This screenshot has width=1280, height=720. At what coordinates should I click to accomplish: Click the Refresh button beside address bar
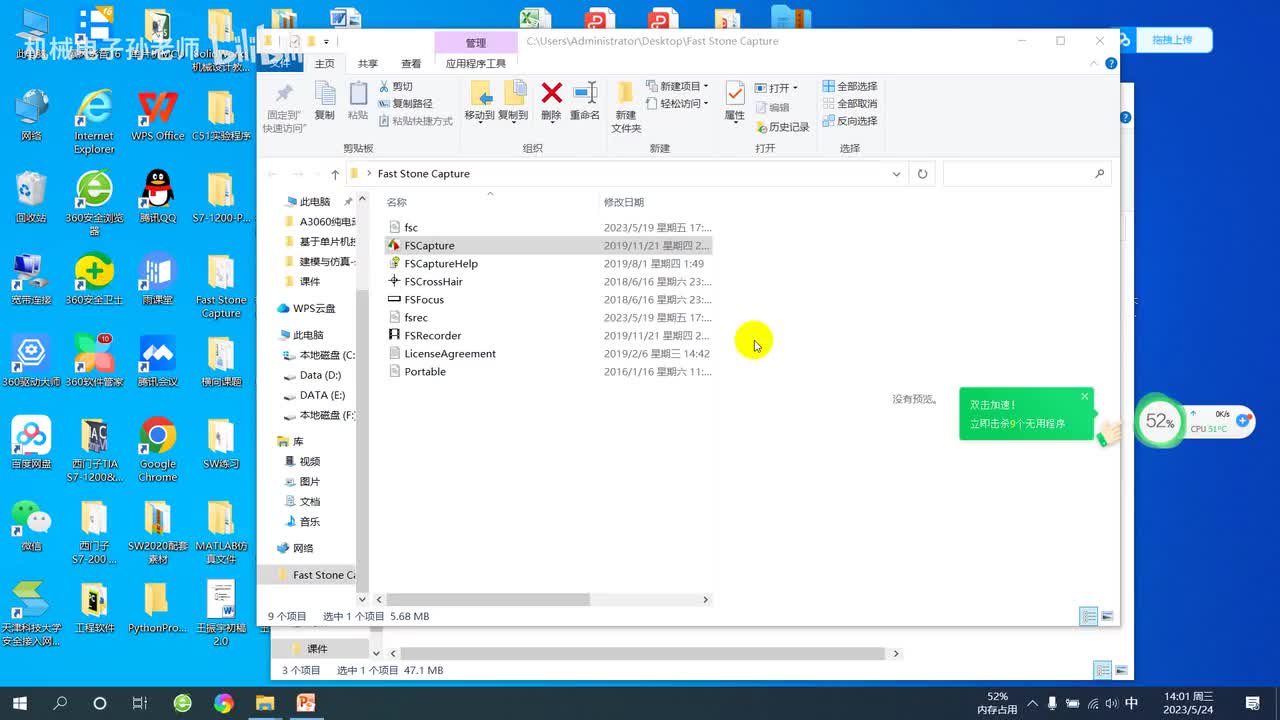pyautogui.click(x=922, y=174)
